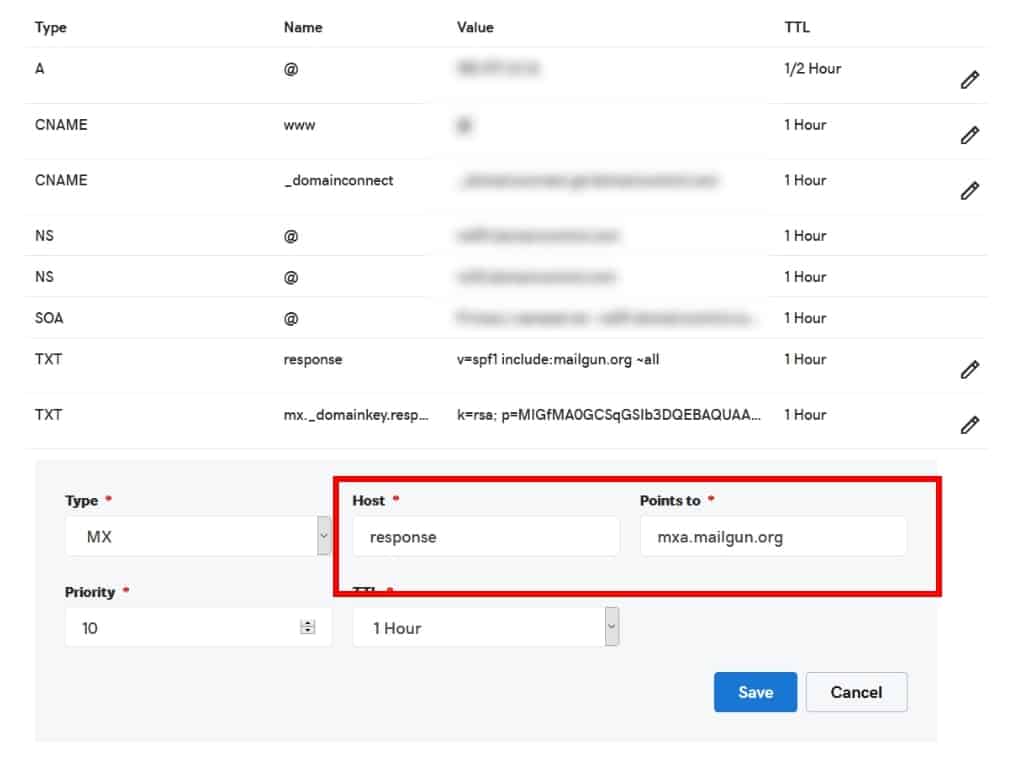Image resolution: width=1024 pixels, height=768 pixels.
Task: Select the Value column header
Action: point(475,27)
